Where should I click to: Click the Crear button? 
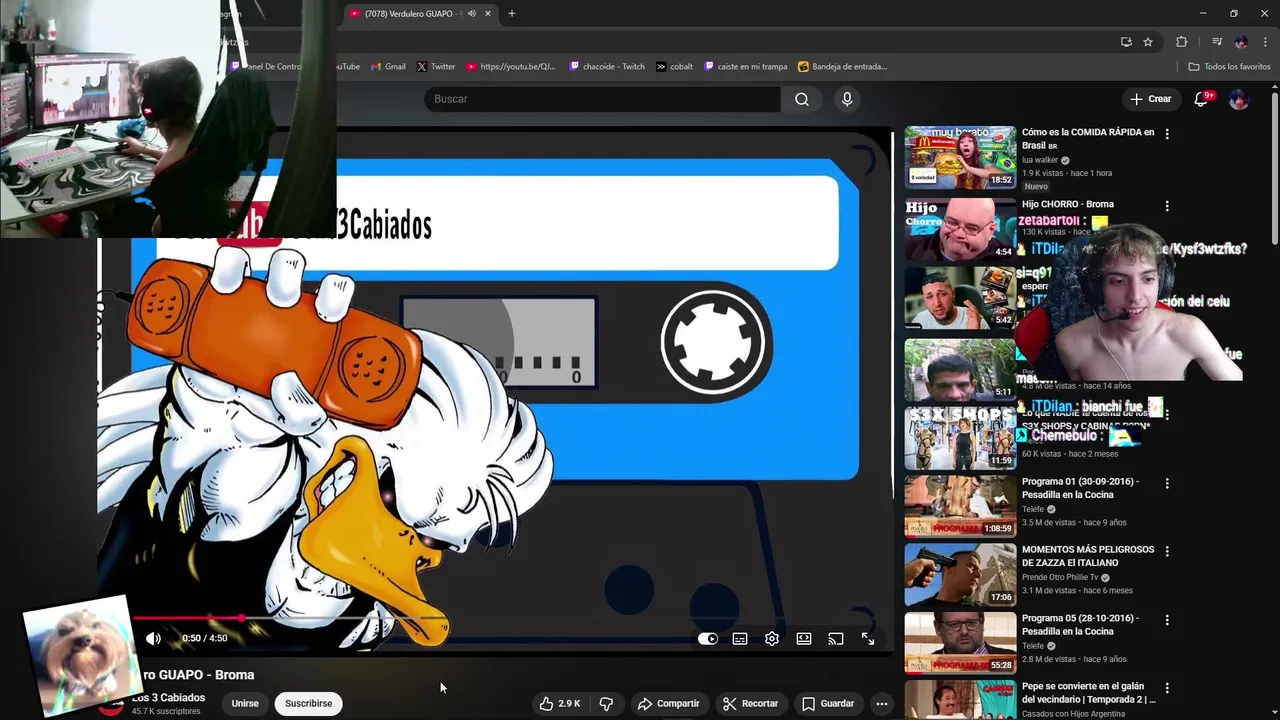point(1150,99)
